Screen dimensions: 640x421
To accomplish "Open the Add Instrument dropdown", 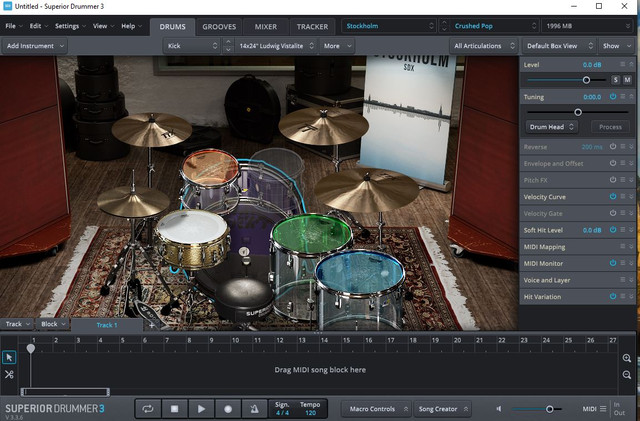I will pos(35,46).
